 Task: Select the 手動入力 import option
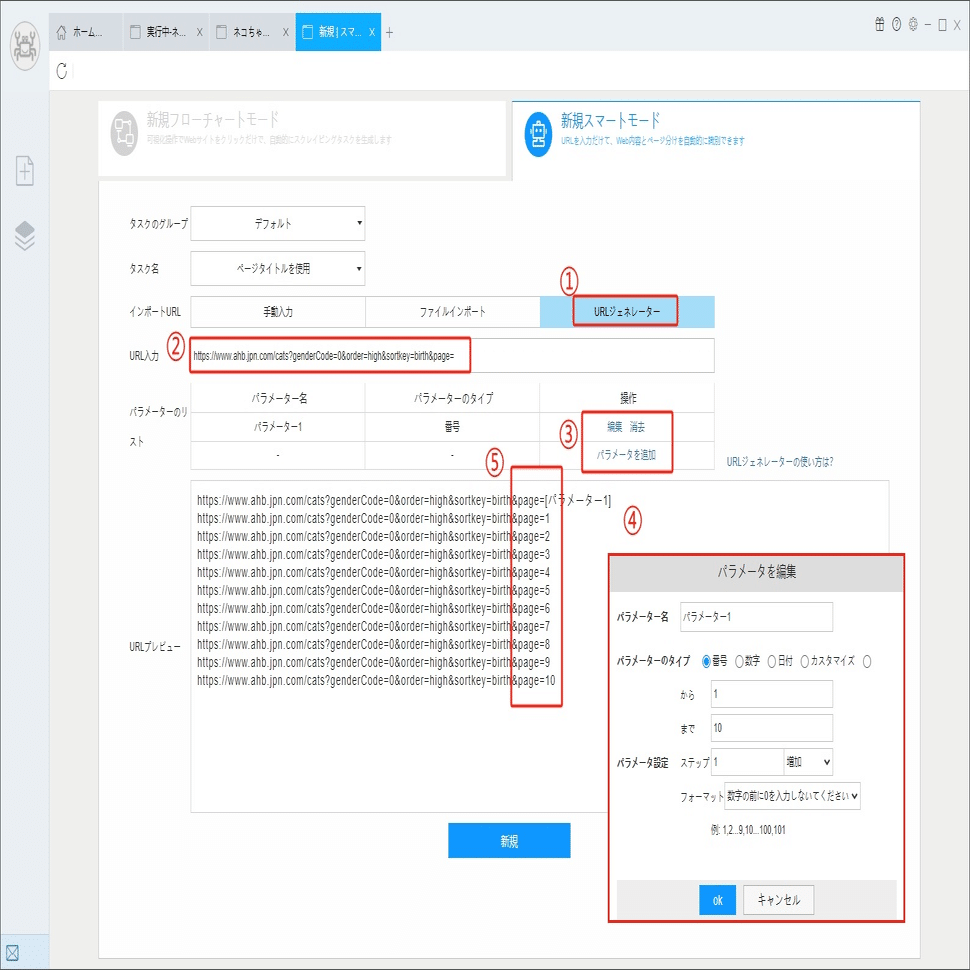(278, 312)
